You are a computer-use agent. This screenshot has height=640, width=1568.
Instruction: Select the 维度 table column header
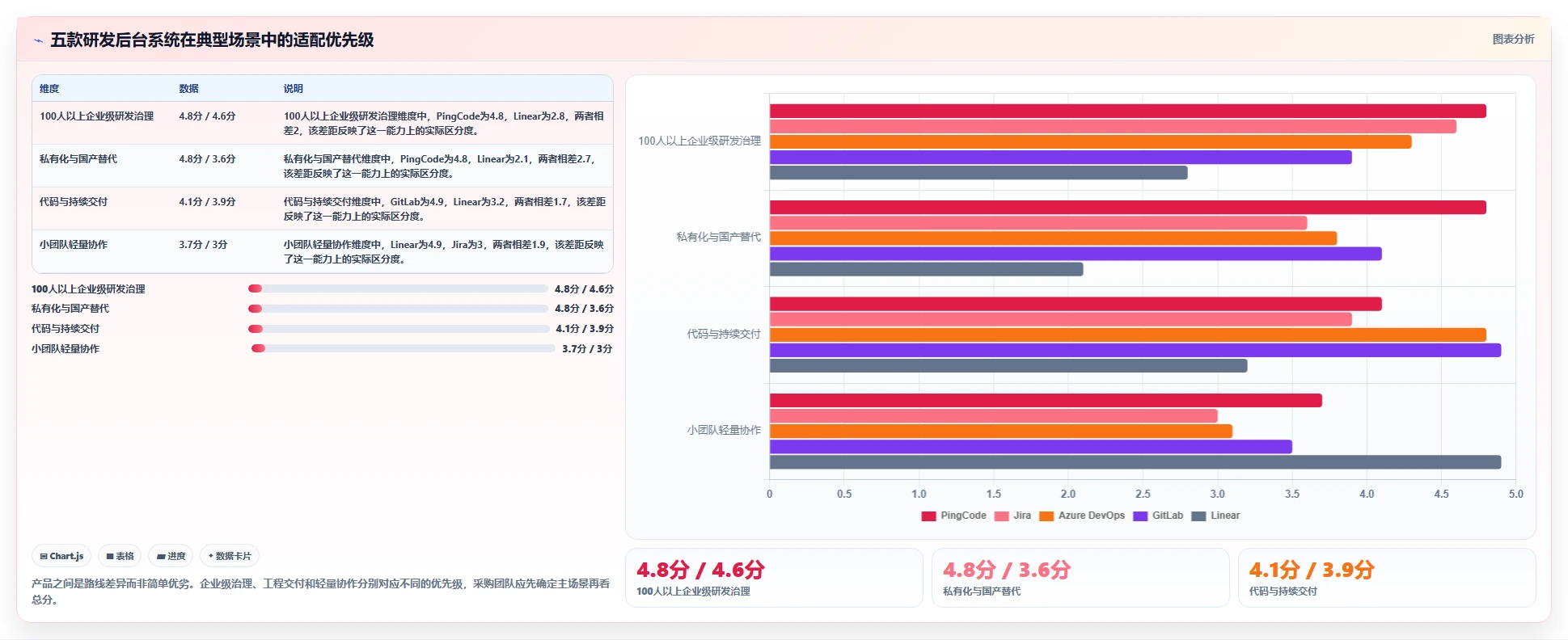pos(49,89)
